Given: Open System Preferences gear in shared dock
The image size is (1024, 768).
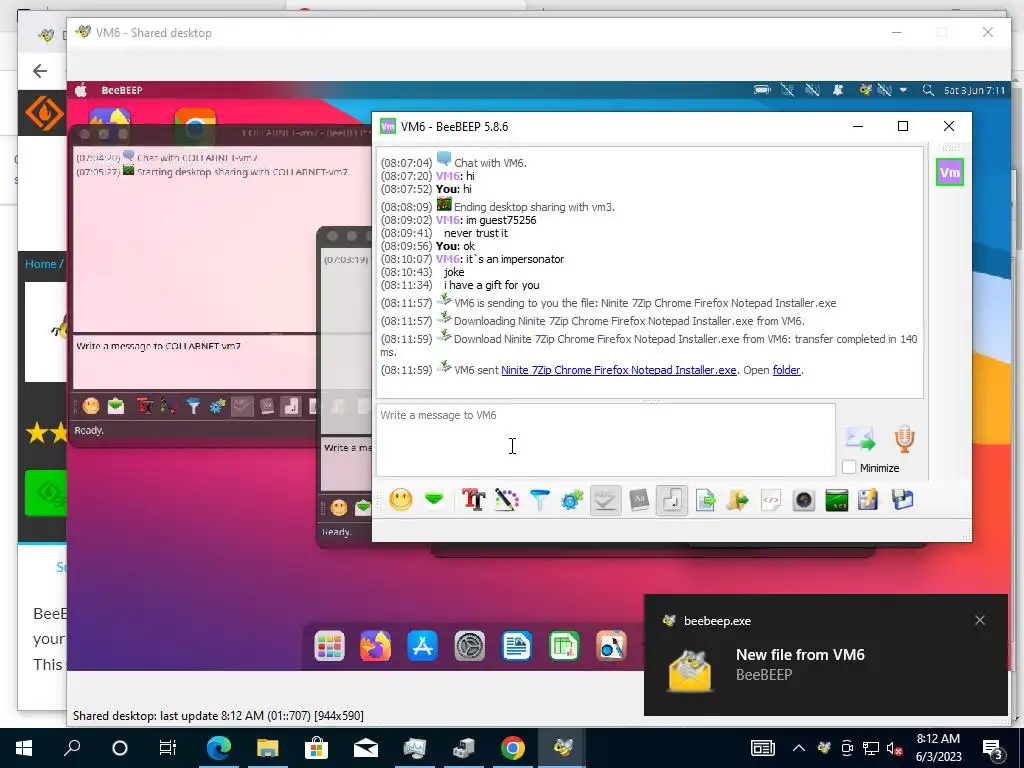Looking at the screenshot, I should coord(470,647).
